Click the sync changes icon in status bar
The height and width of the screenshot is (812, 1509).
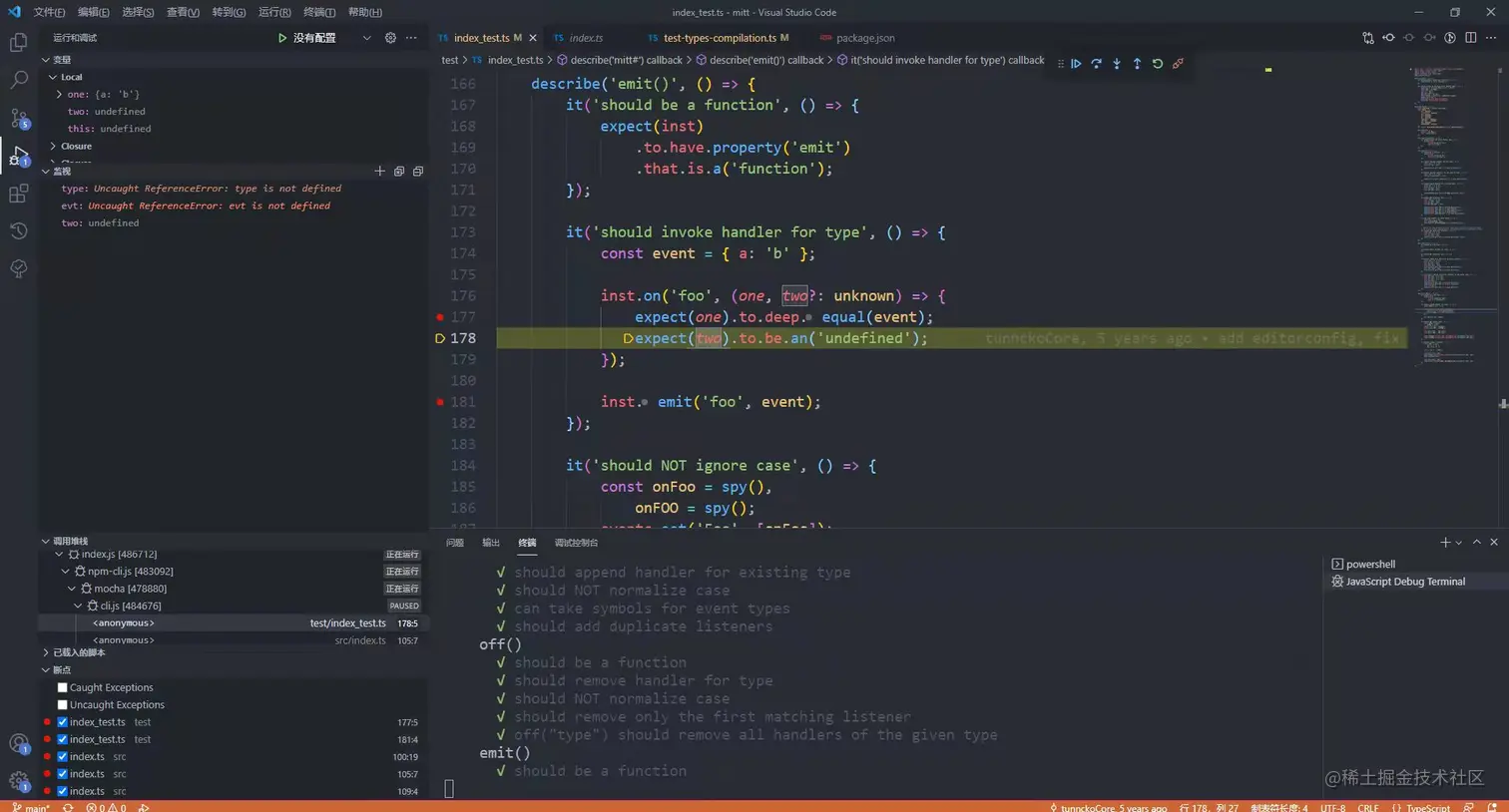coord(68,807)
